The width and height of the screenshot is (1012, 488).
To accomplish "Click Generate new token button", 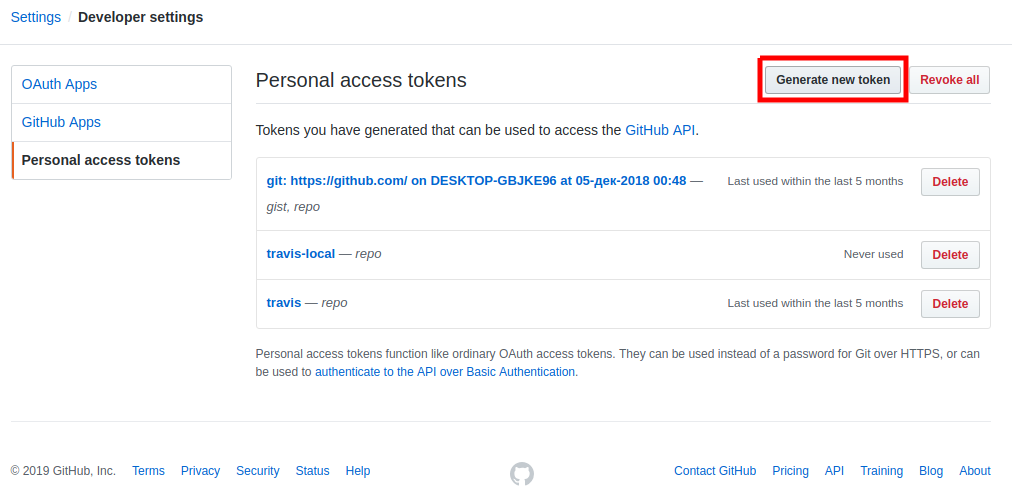I will [x=833, y=80].
